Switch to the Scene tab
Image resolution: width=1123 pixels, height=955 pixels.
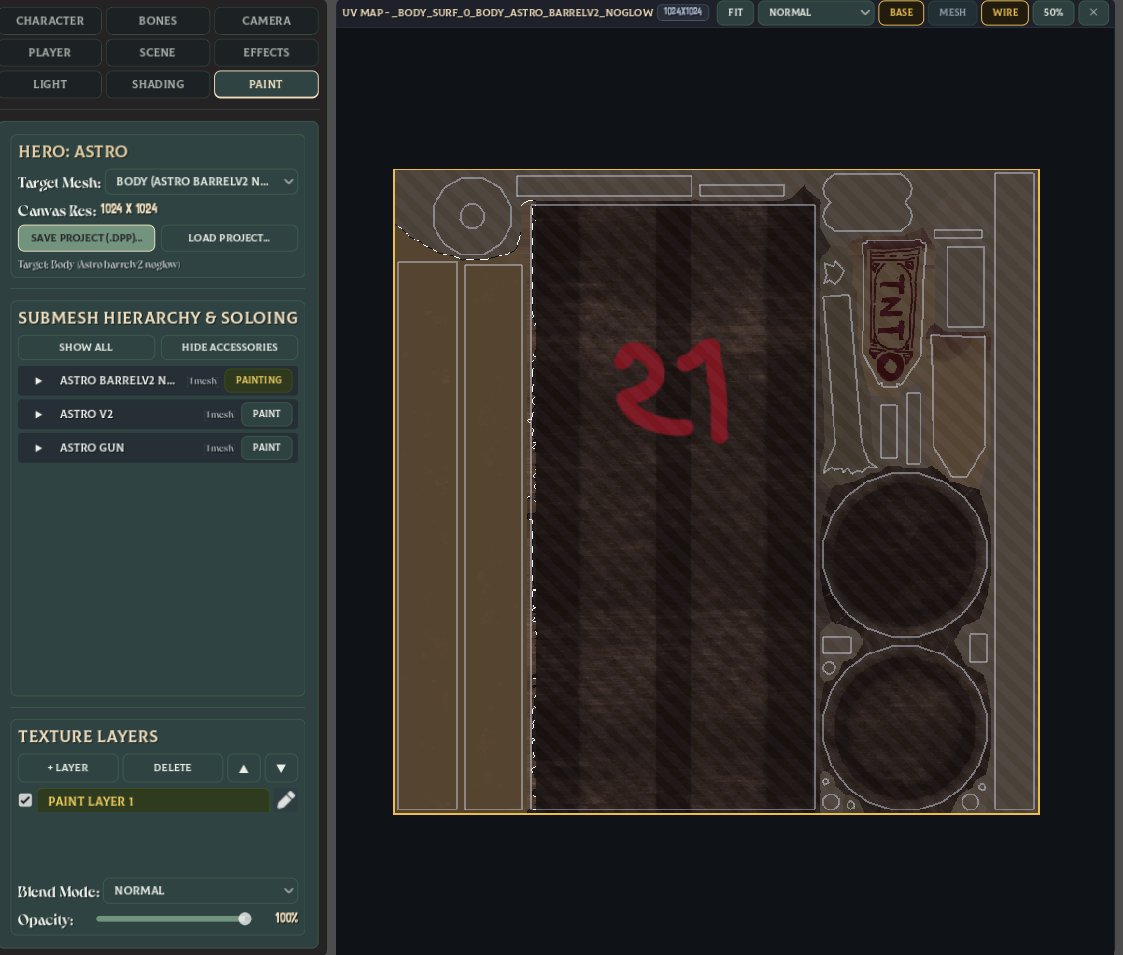click(158, 52)
